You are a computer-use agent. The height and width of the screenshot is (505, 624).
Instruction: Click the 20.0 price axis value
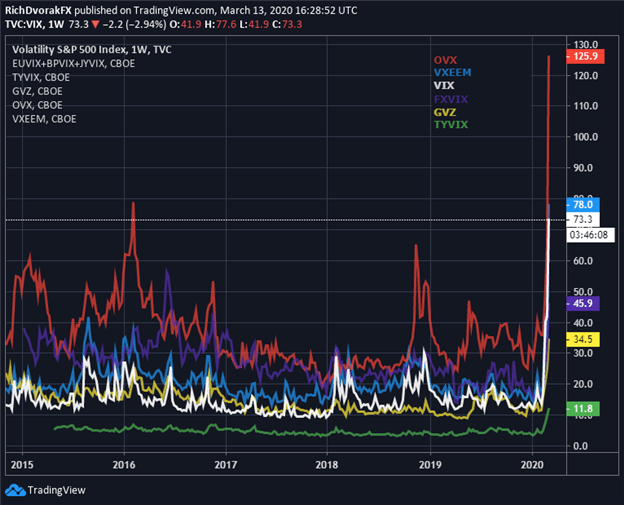(x=583, y=384)
